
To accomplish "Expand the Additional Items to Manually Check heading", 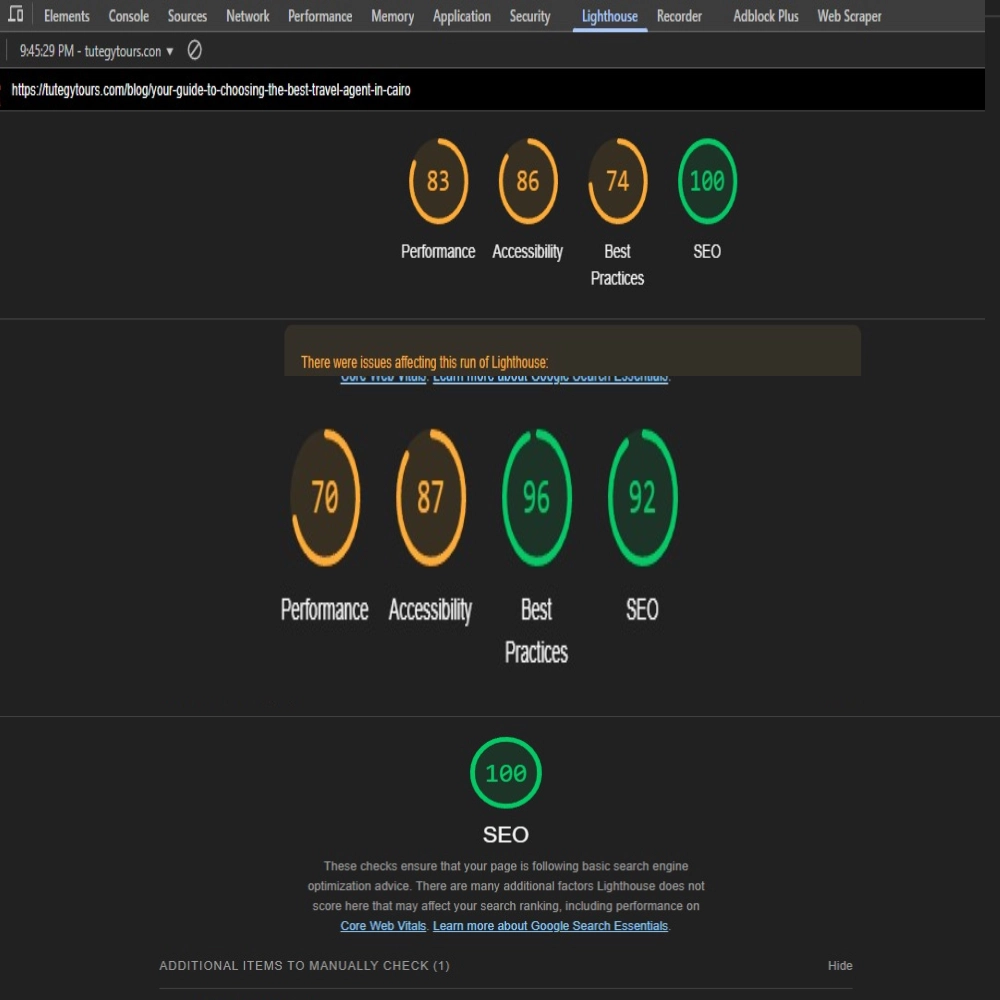I will [x=304, y=965].
